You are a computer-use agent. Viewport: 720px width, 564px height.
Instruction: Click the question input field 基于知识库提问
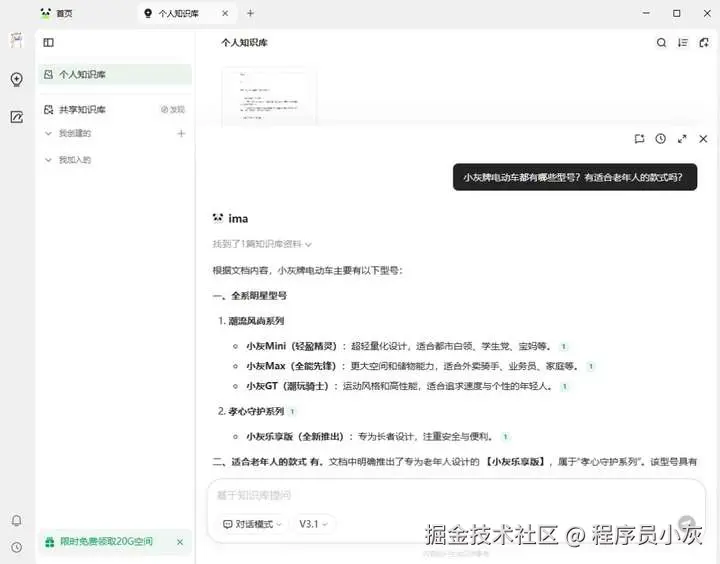point(456,495)
